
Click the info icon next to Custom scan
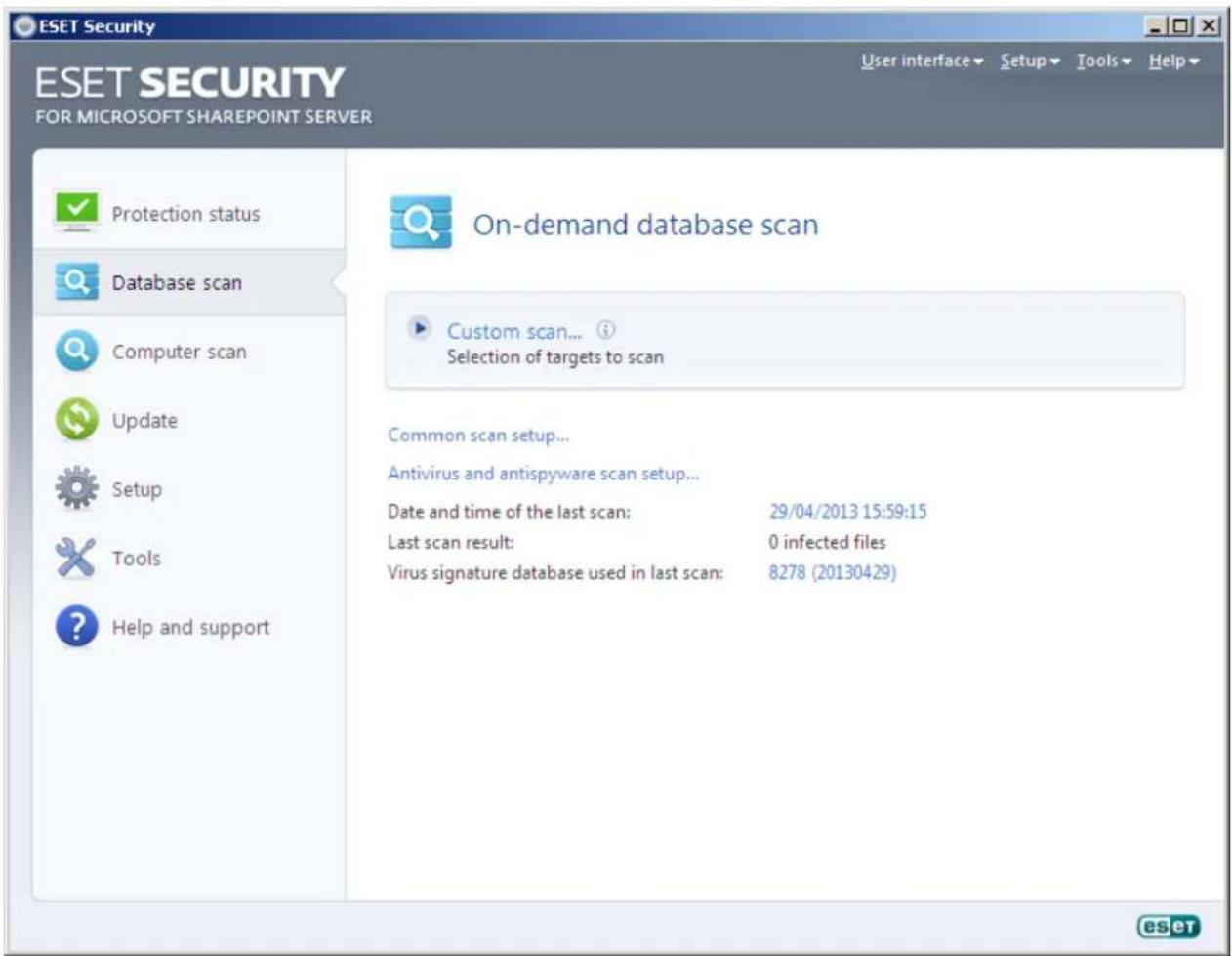coord(606,330)
